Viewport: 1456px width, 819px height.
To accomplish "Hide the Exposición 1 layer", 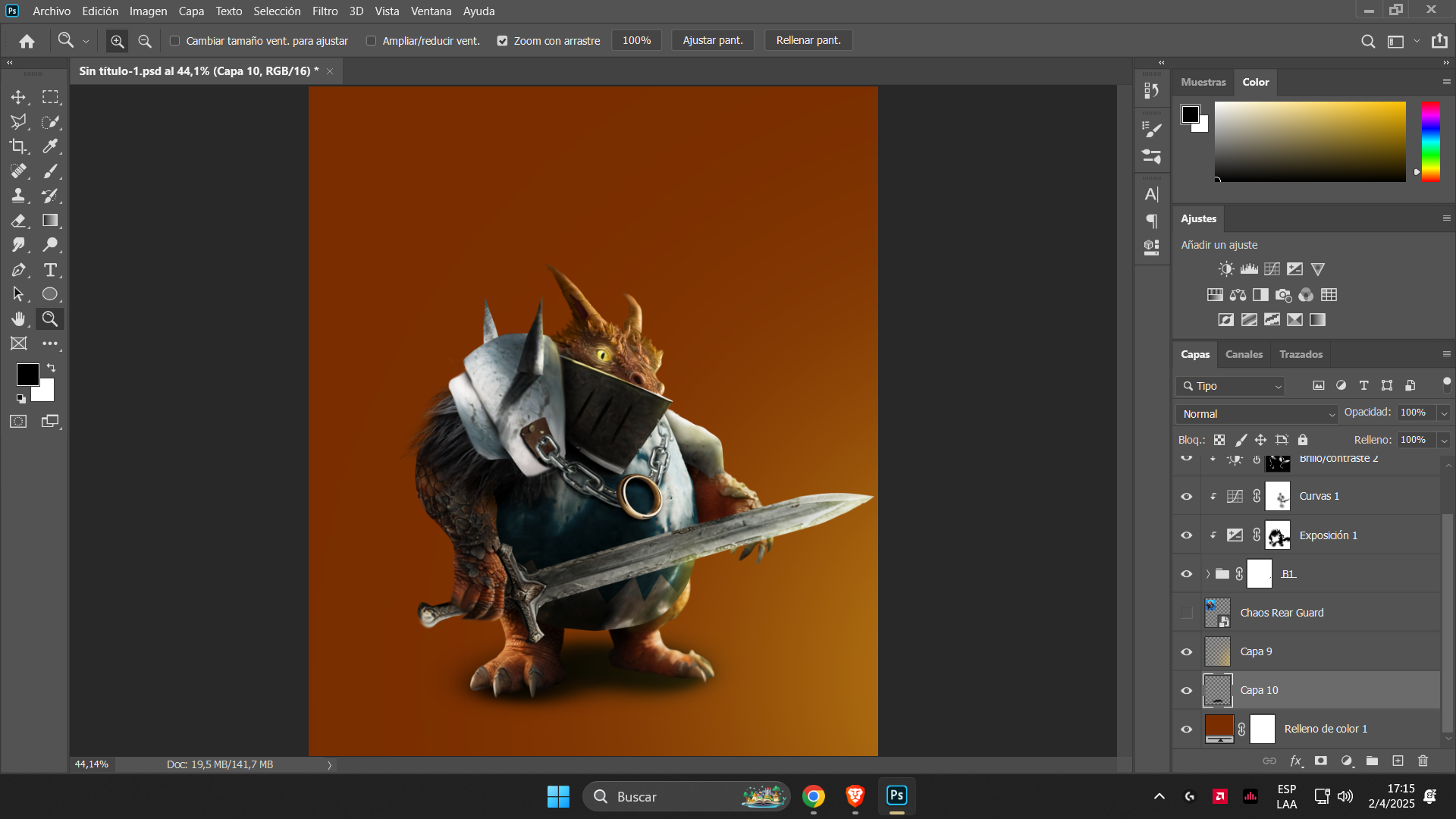I will pos(1187,535).
